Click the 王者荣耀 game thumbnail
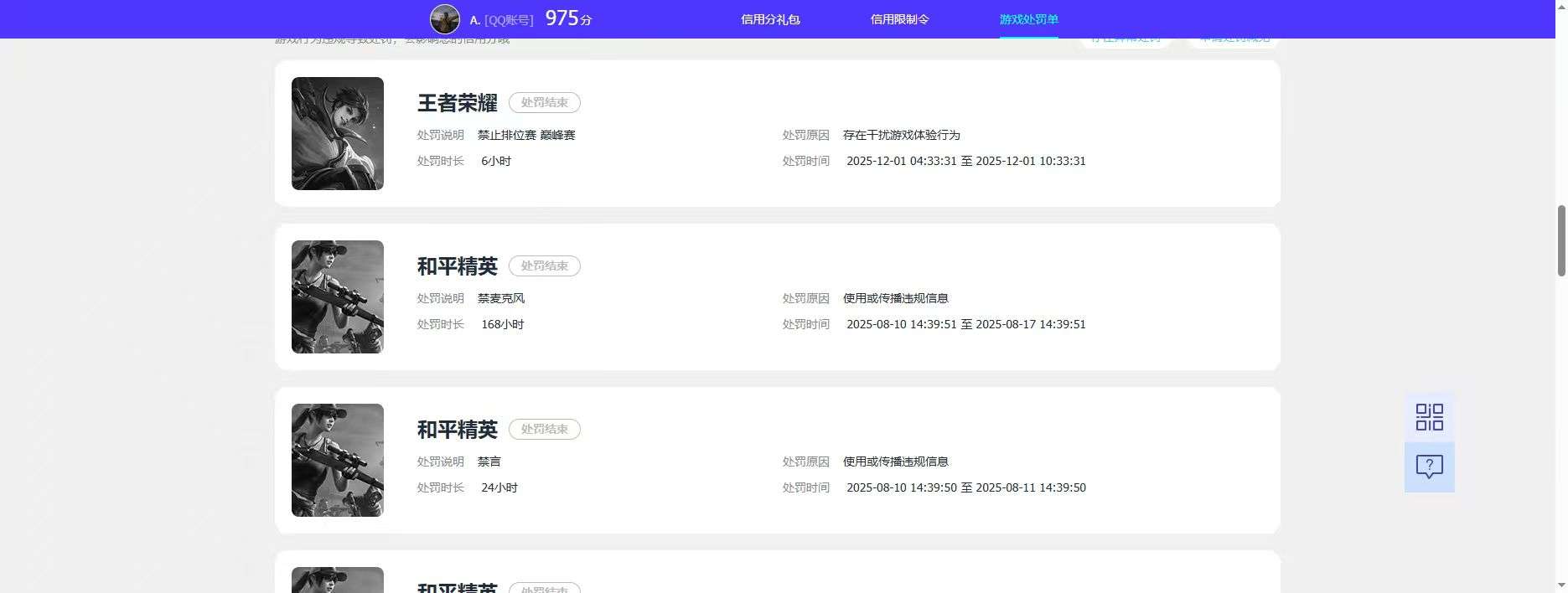The width and height of the screenshot is (1568, 593). point(338,133)
